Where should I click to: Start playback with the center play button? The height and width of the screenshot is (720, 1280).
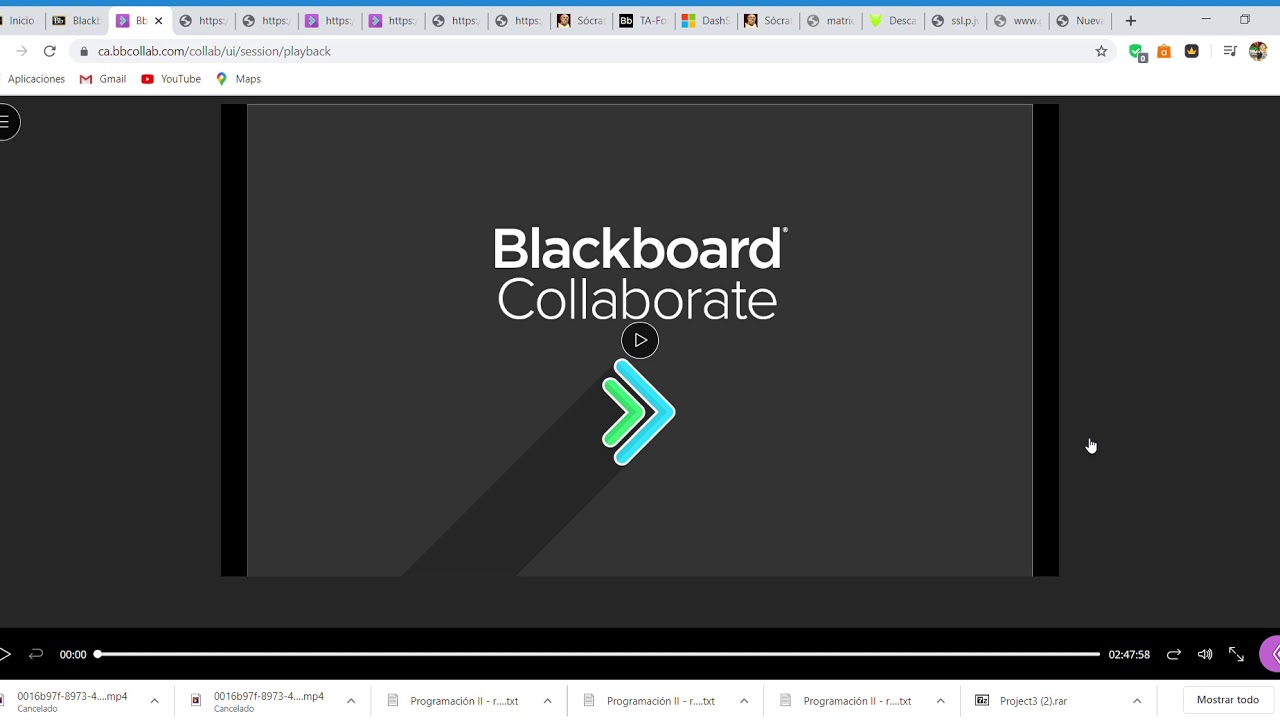(x=640, y=340)
